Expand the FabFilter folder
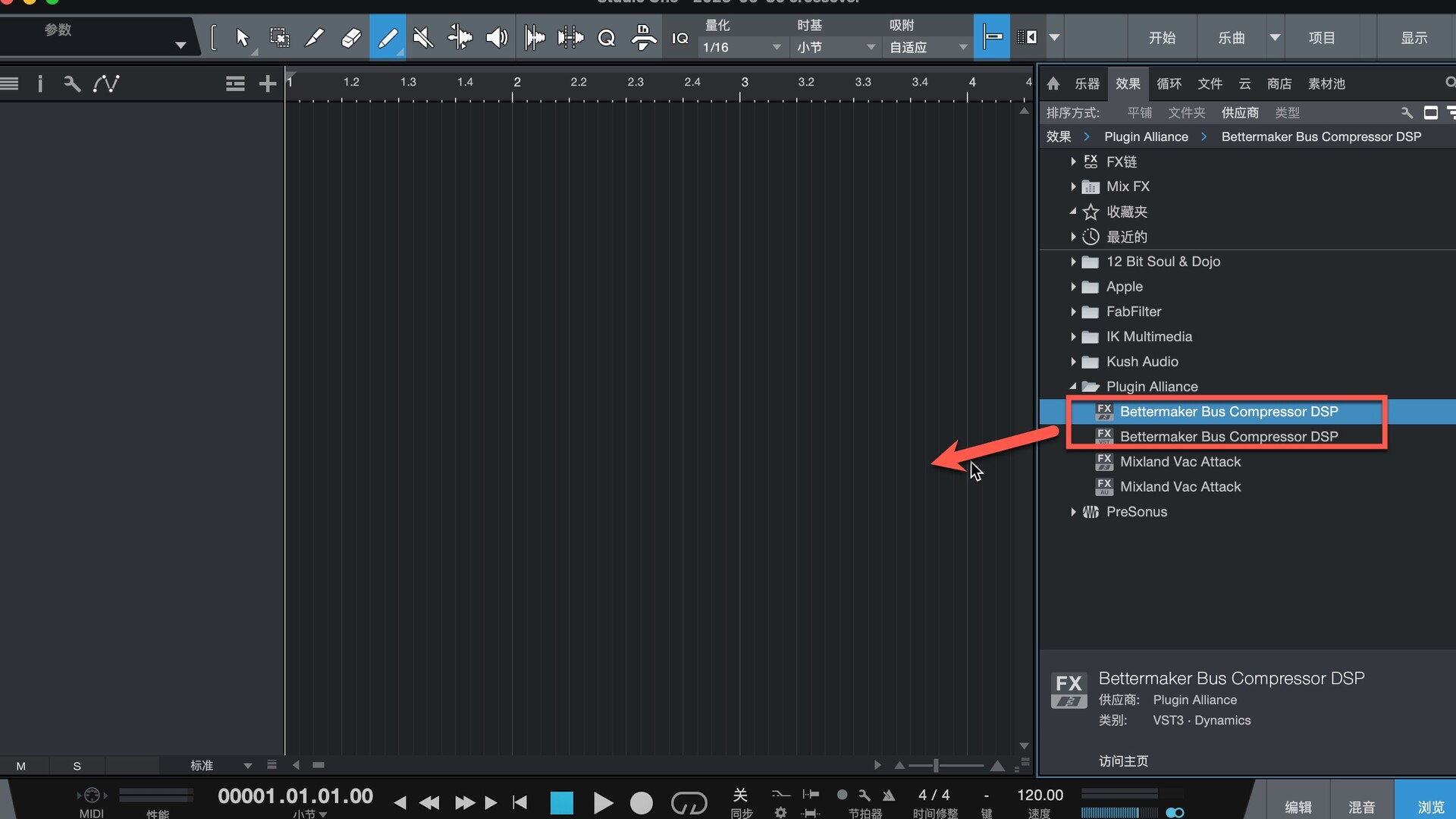 [x=1073, y=312]
